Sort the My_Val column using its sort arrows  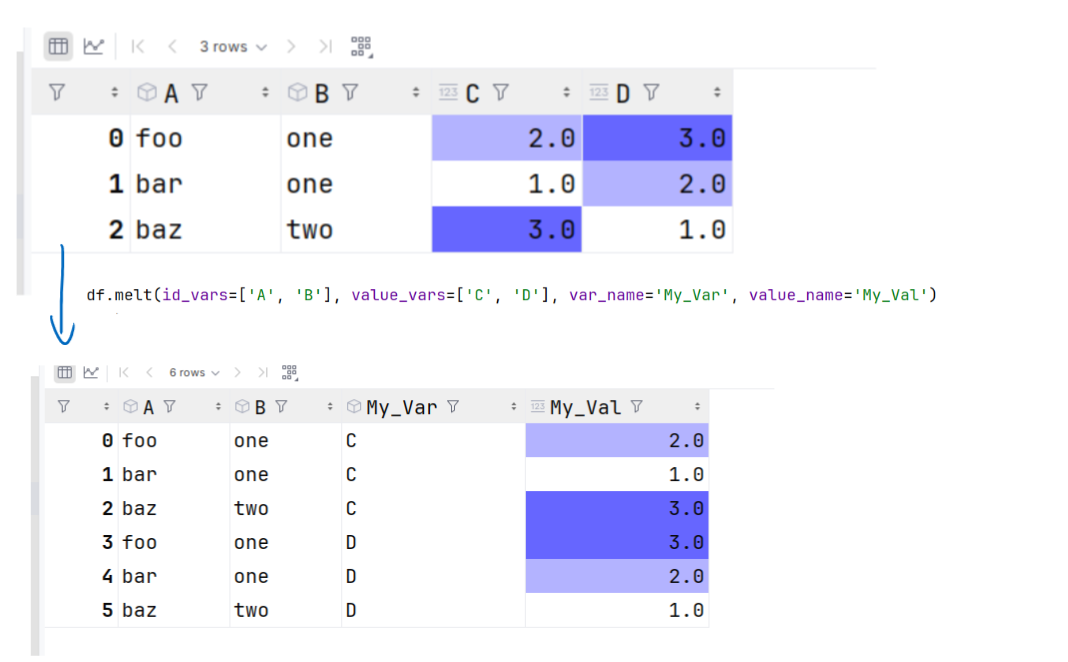(x=696, y=407)
